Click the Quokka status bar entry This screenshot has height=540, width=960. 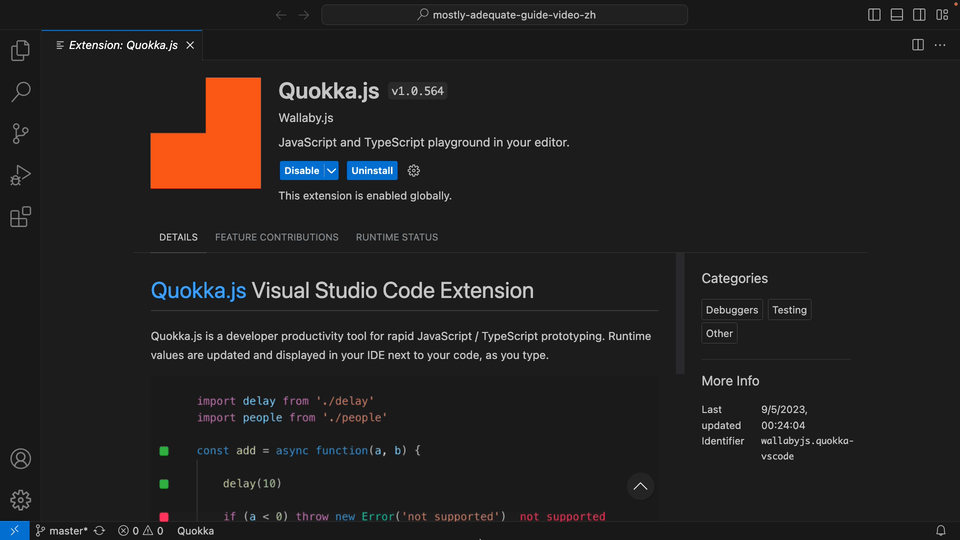[195, 531]
